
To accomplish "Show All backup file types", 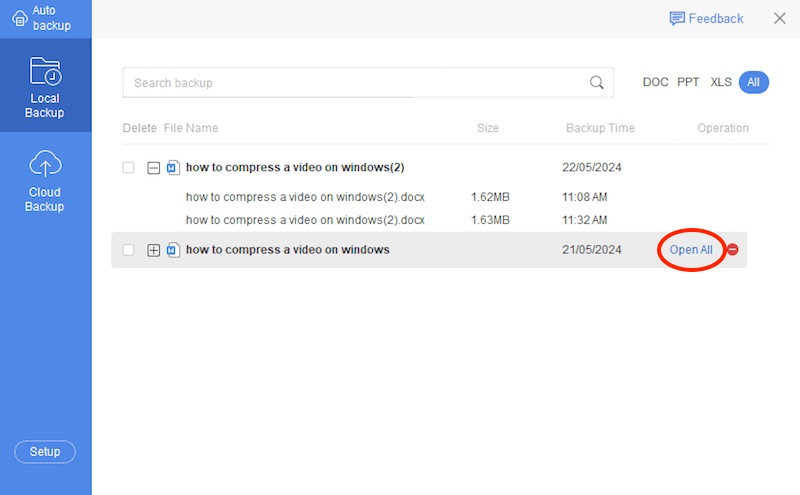I will pos(753,82).
